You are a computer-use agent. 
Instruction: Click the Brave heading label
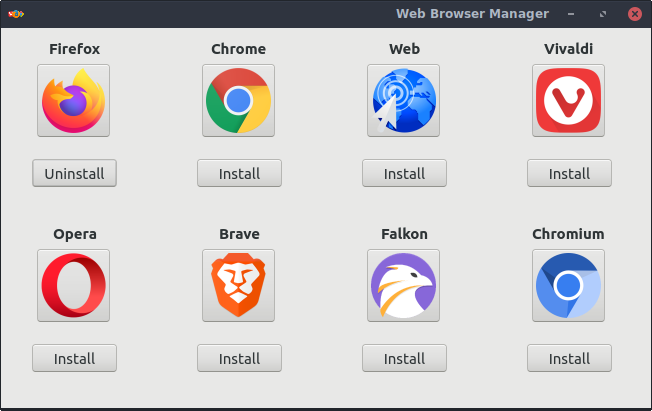click(240, 234)
